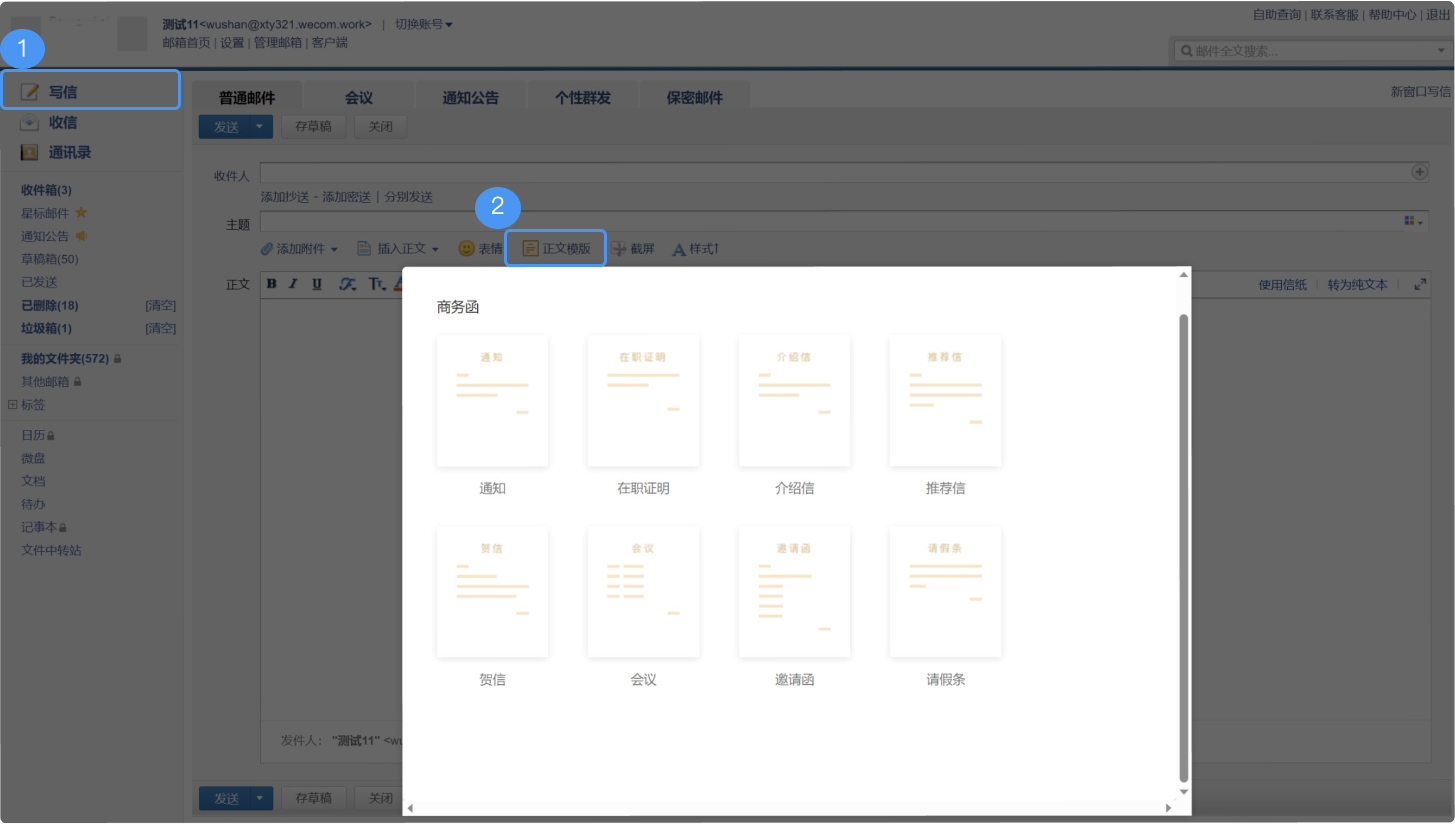Select the 邀请函 template thumbnail
This screenshot has width=1455, height=824.
click(x=794, y=591)
